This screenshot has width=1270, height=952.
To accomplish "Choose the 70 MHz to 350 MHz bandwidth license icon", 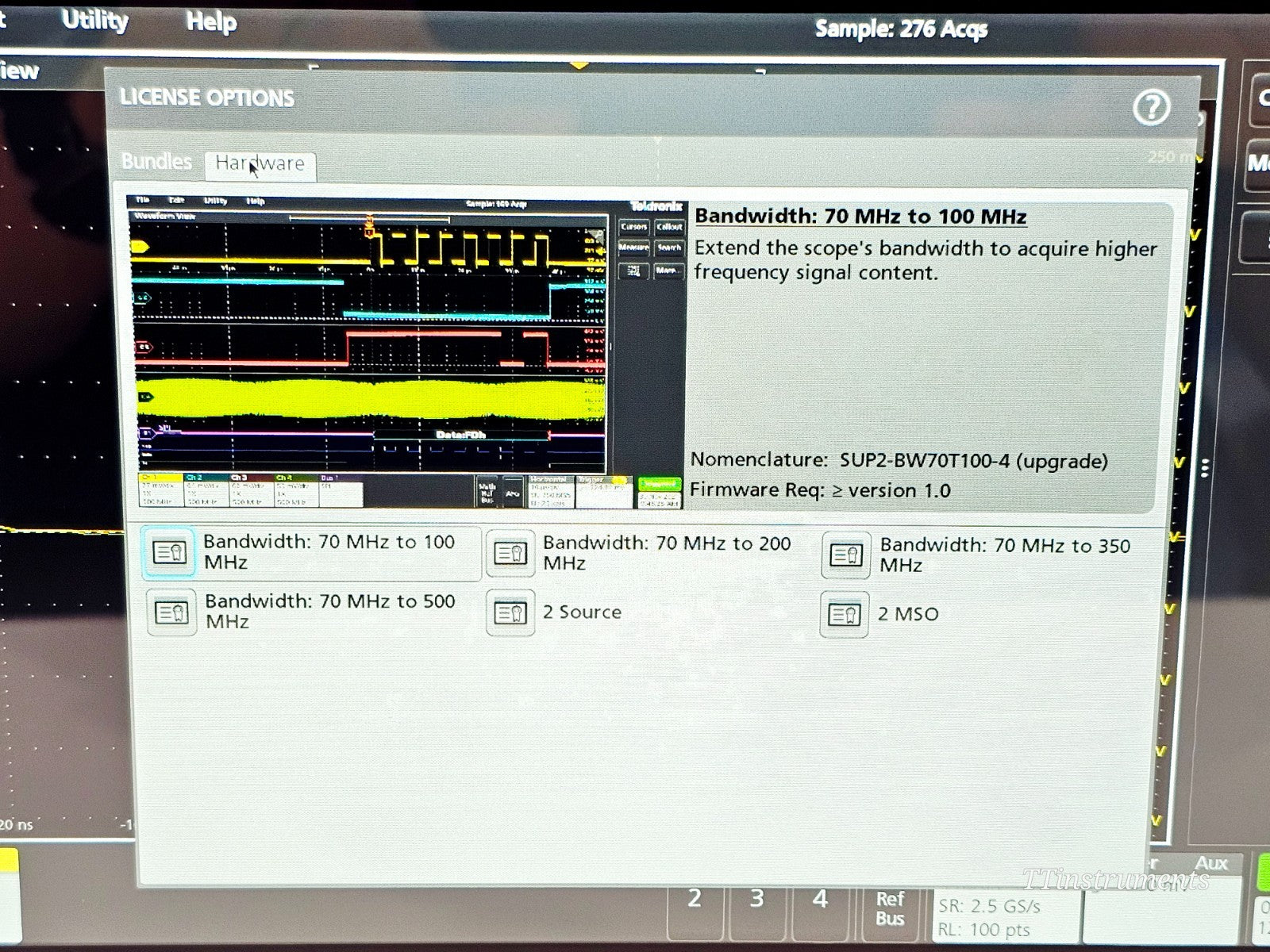I will [845, 555].
